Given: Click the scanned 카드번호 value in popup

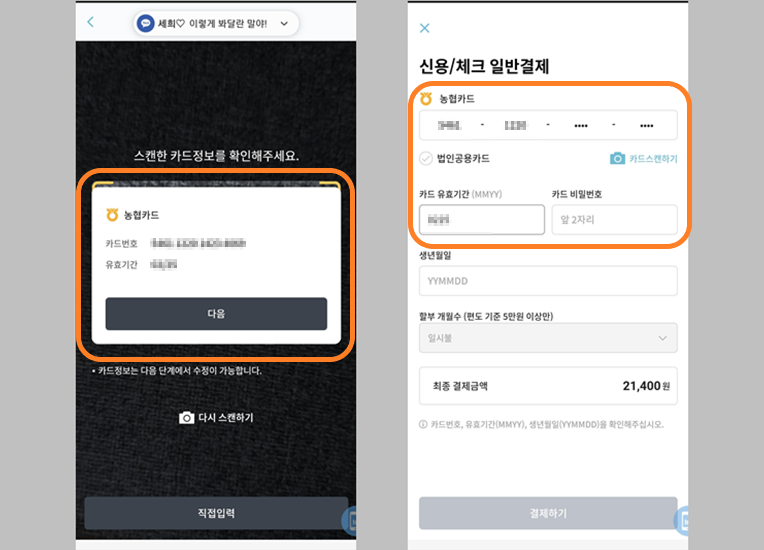Looking at the screenshot, I should (x=198, y=243).
